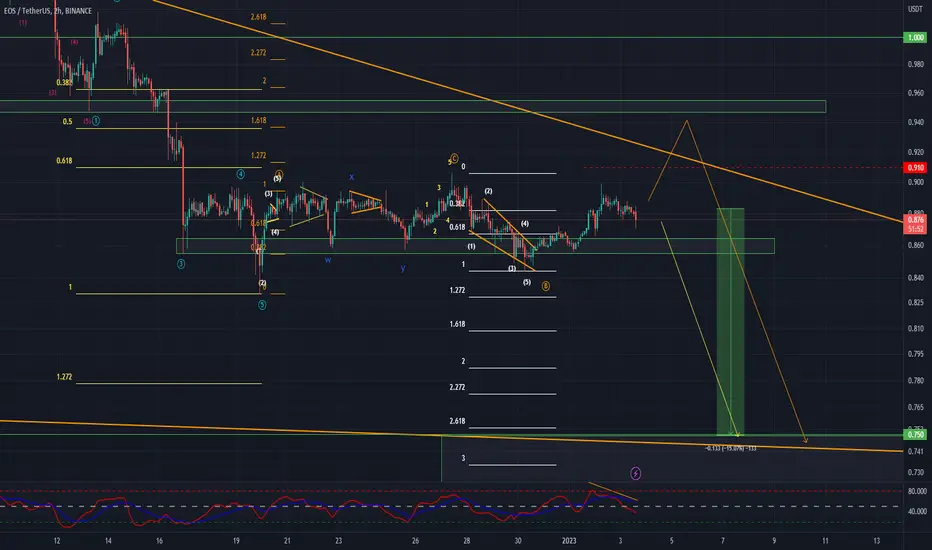Click the 0.980 price axis value
Viewport: 932px width, 550px height.
[915, 64]
